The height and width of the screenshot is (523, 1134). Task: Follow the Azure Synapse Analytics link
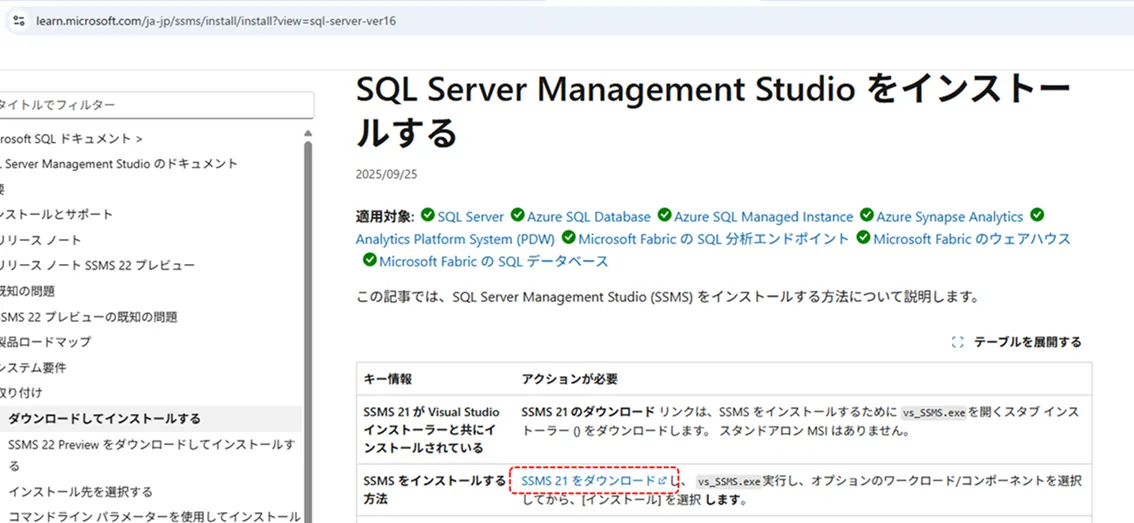(949, 217)
